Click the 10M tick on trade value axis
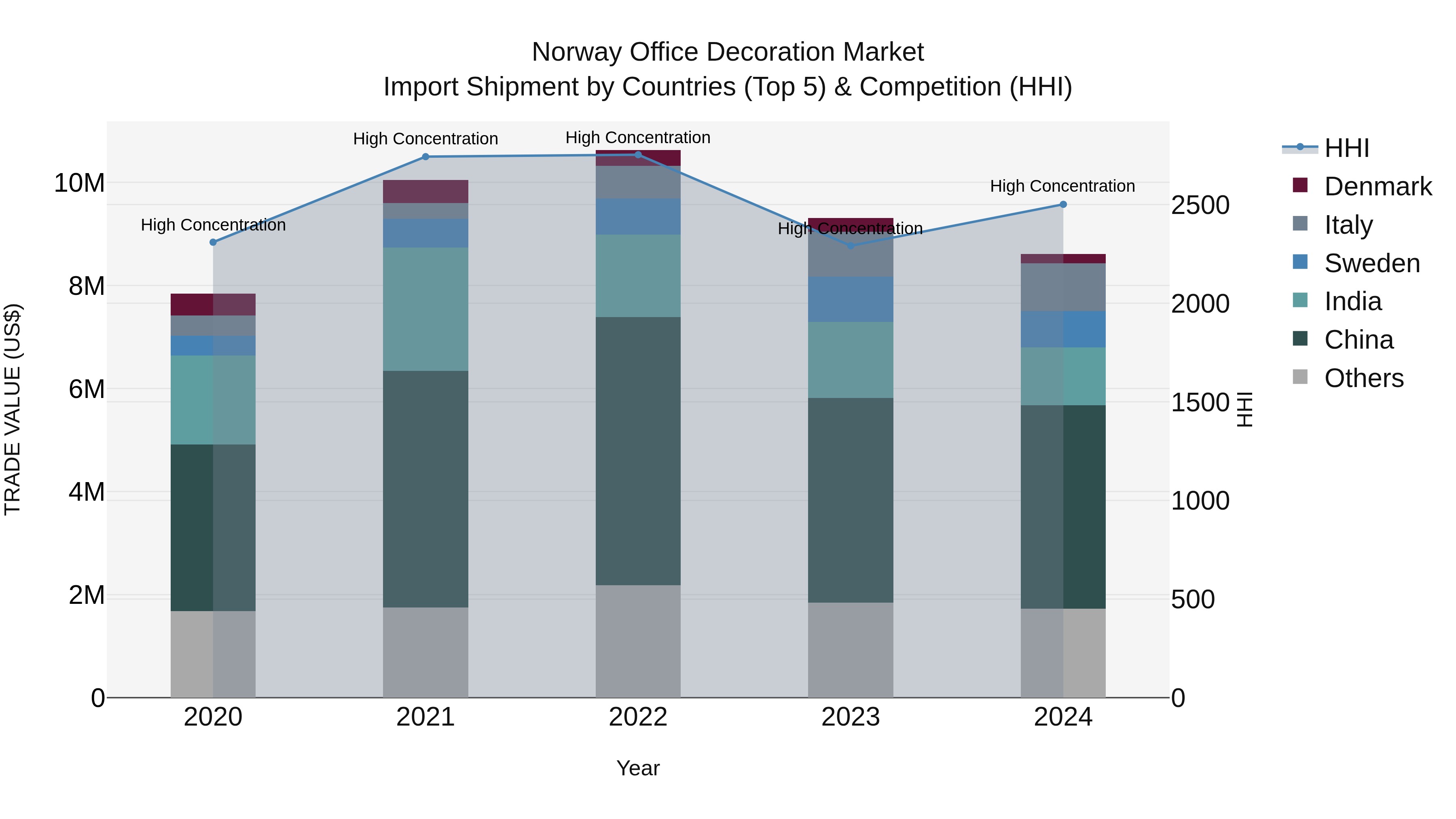The width and height of the screenshot is (1456, 819). click(79, 183)
